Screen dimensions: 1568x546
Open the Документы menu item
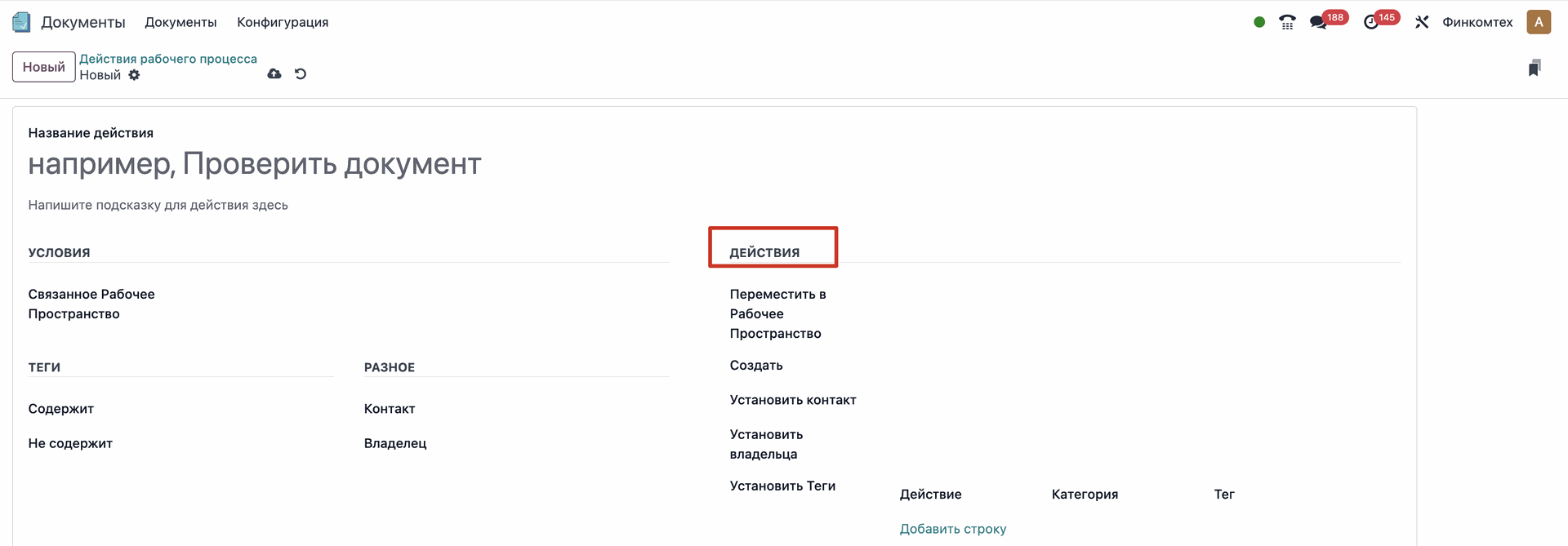click(180, 22)
